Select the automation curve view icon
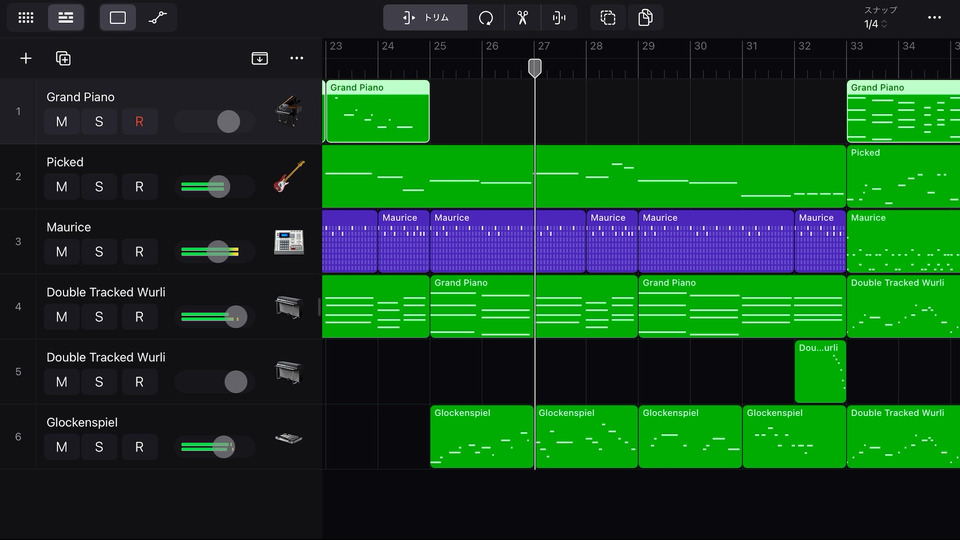 (157, 18)
